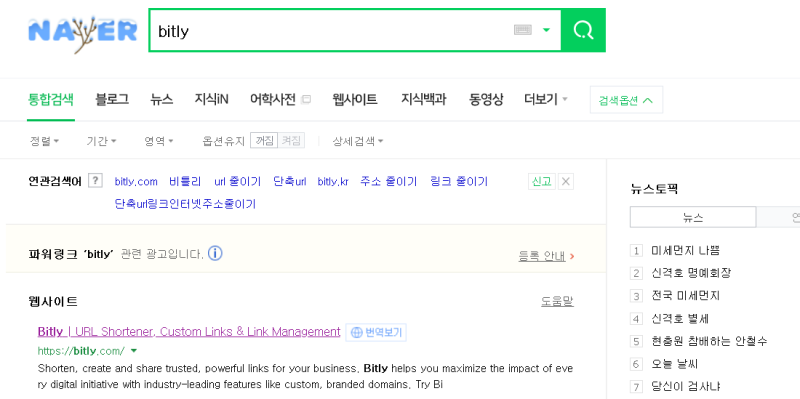Image resolution: width=800 pixels, height=399 pixels.
Task: Open the 더보기 more menu
Action: tap(546, 99)
